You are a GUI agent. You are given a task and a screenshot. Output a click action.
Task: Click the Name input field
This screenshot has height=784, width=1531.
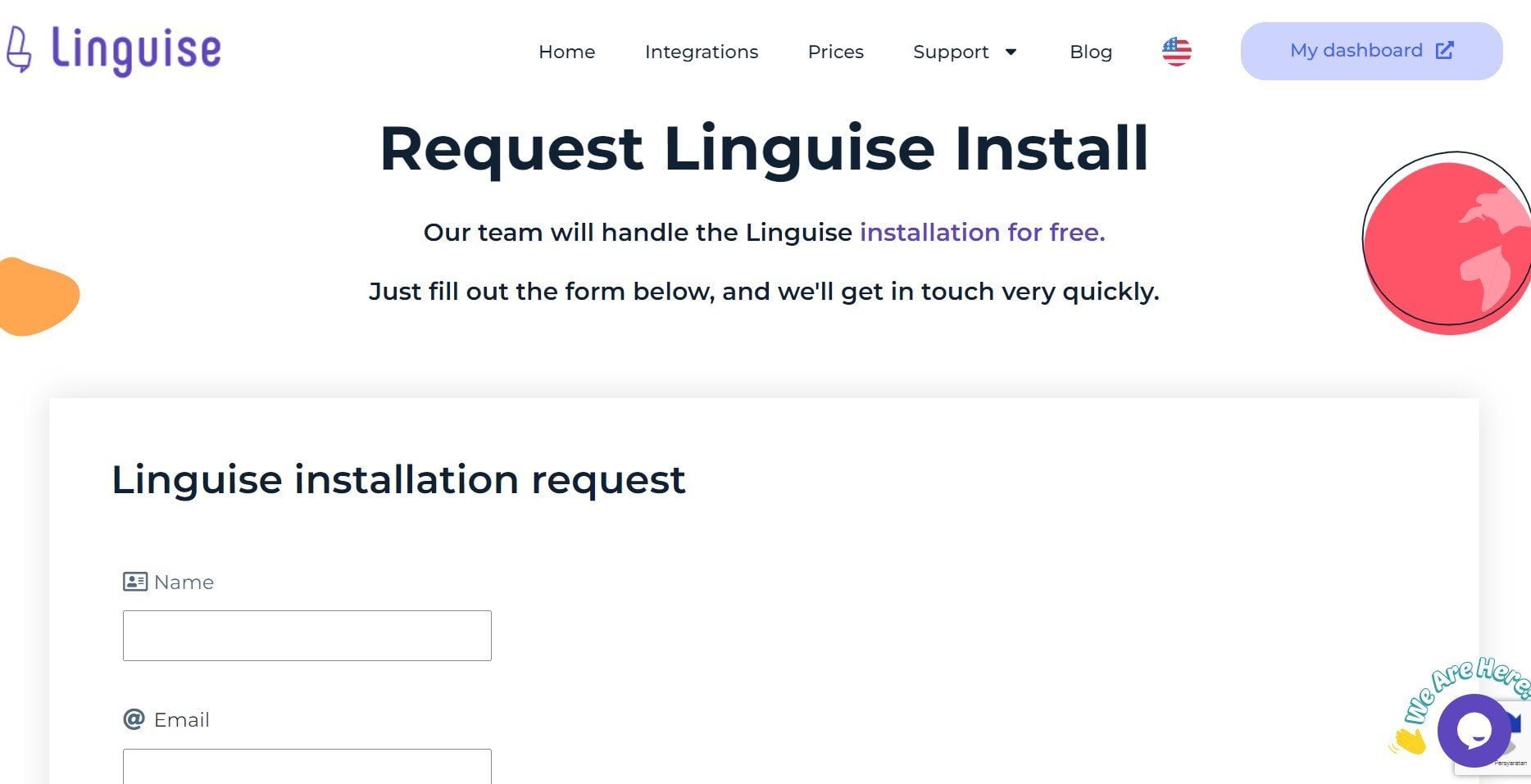point(307,636)
